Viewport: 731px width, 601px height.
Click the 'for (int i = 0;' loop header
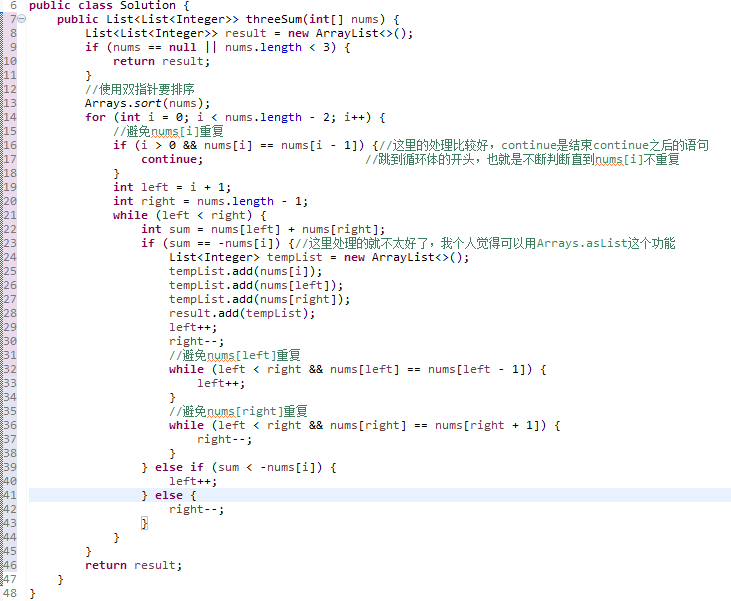(137, 117)
